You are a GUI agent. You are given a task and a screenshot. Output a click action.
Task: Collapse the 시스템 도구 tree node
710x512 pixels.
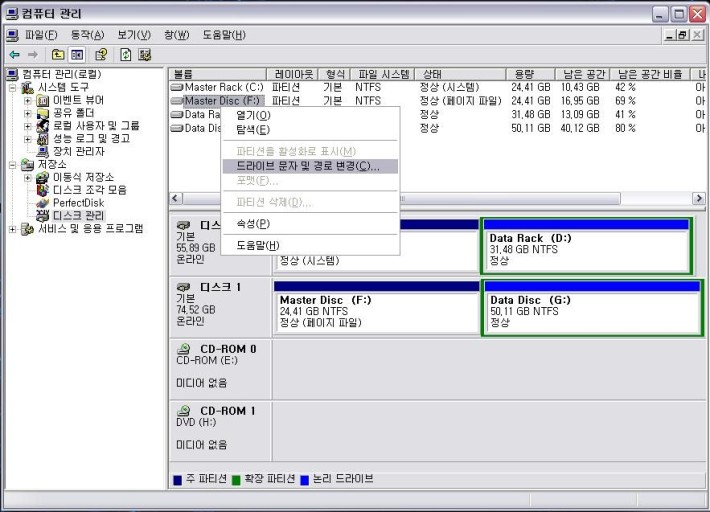[13, 88]
